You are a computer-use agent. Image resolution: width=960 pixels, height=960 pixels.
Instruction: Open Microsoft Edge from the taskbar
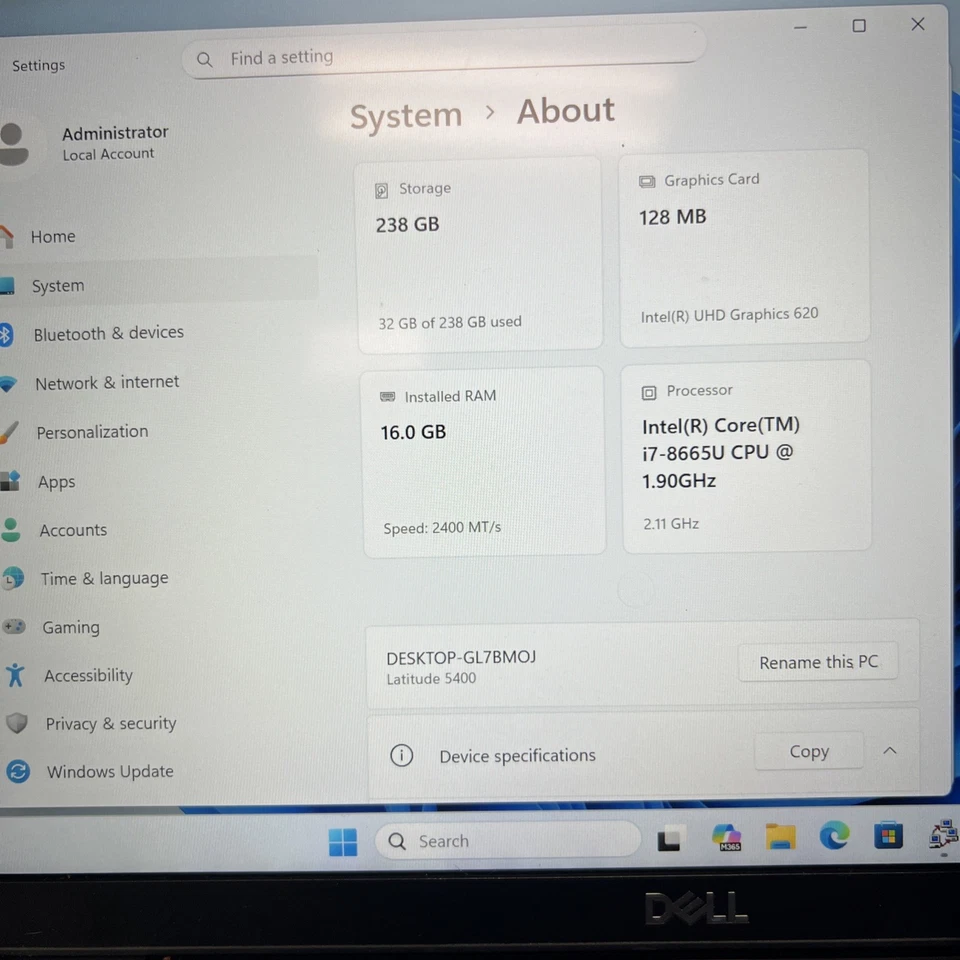pos(834,837)
